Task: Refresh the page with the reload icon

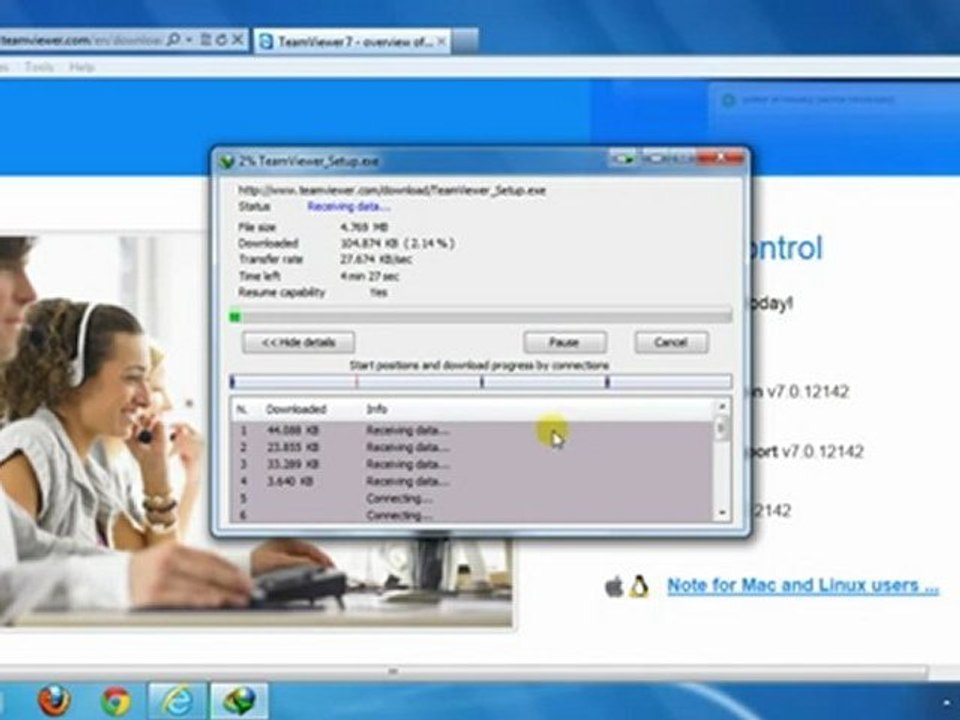Action: coord(221,40)
